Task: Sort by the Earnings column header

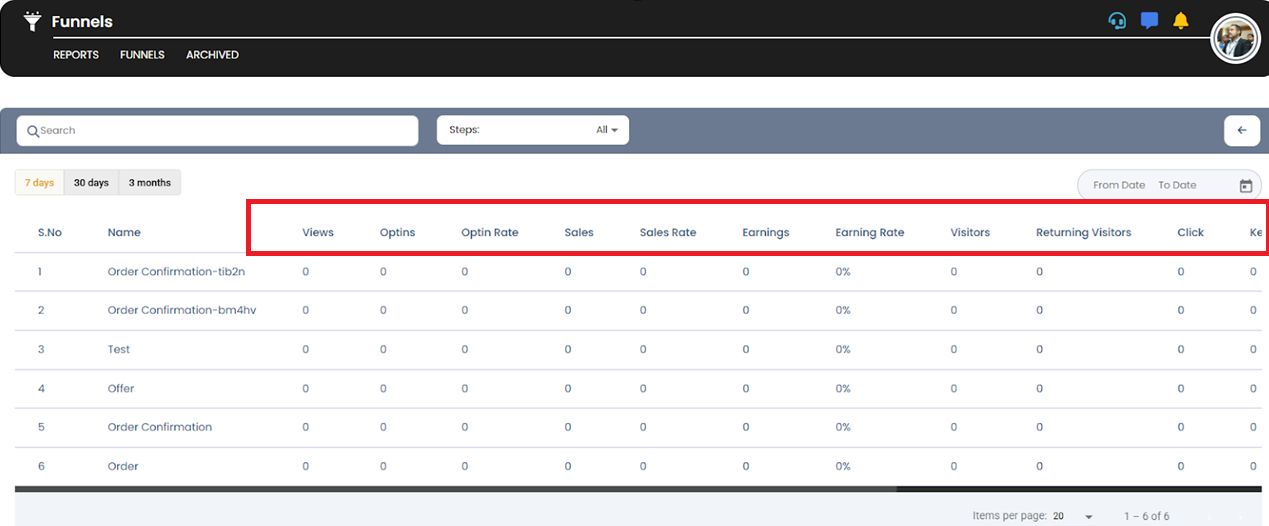Action: pyautogui.click(x=765, y=232)
